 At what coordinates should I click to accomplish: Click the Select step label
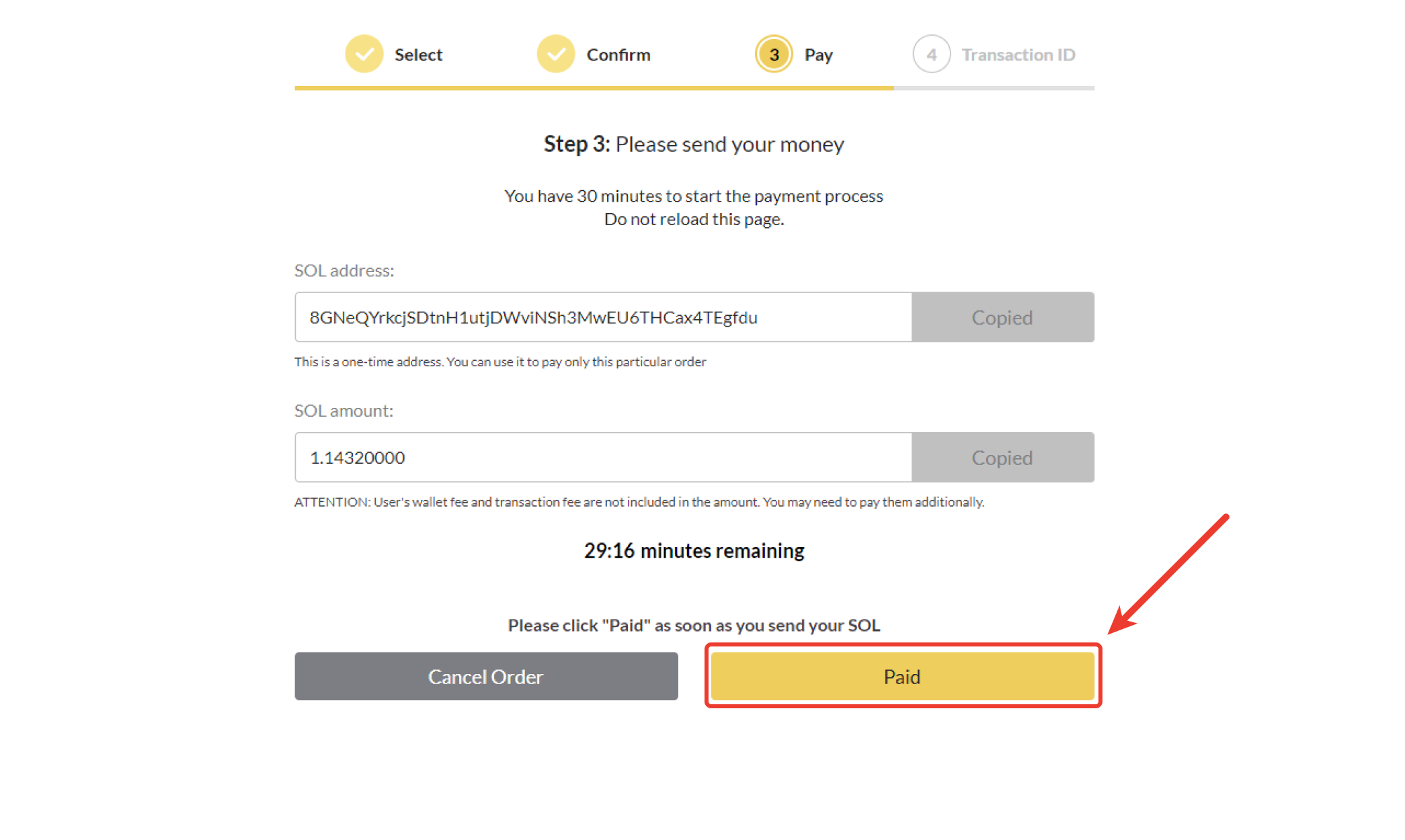[418, 55]
